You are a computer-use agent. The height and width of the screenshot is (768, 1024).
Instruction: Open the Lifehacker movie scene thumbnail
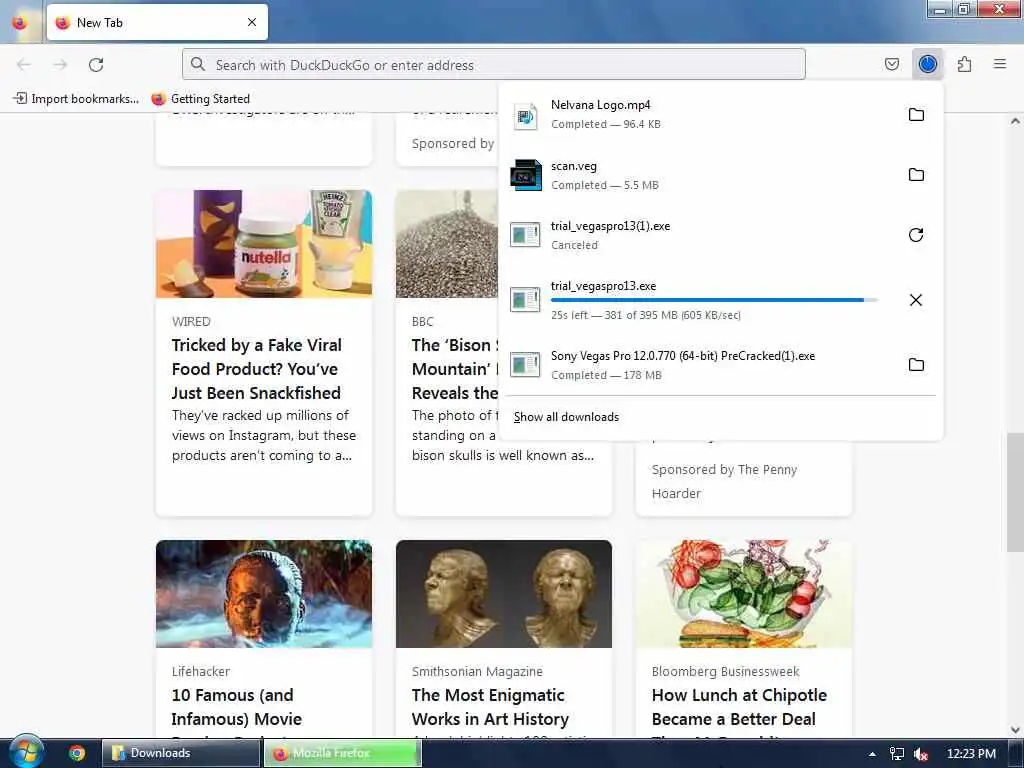(x=264, y=594)
